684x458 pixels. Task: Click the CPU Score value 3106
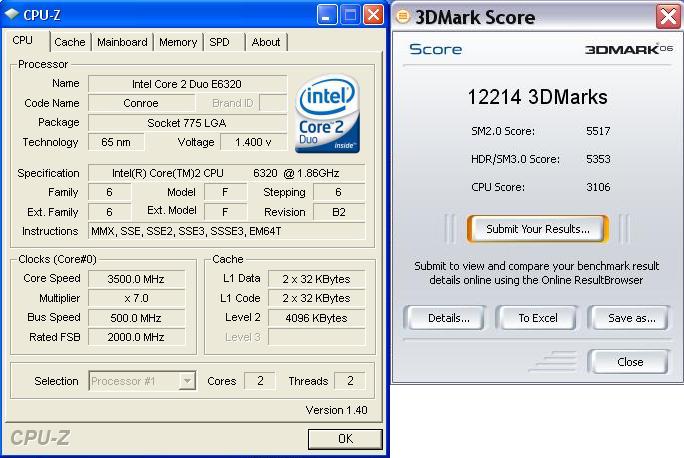click(x=598, y=187)
